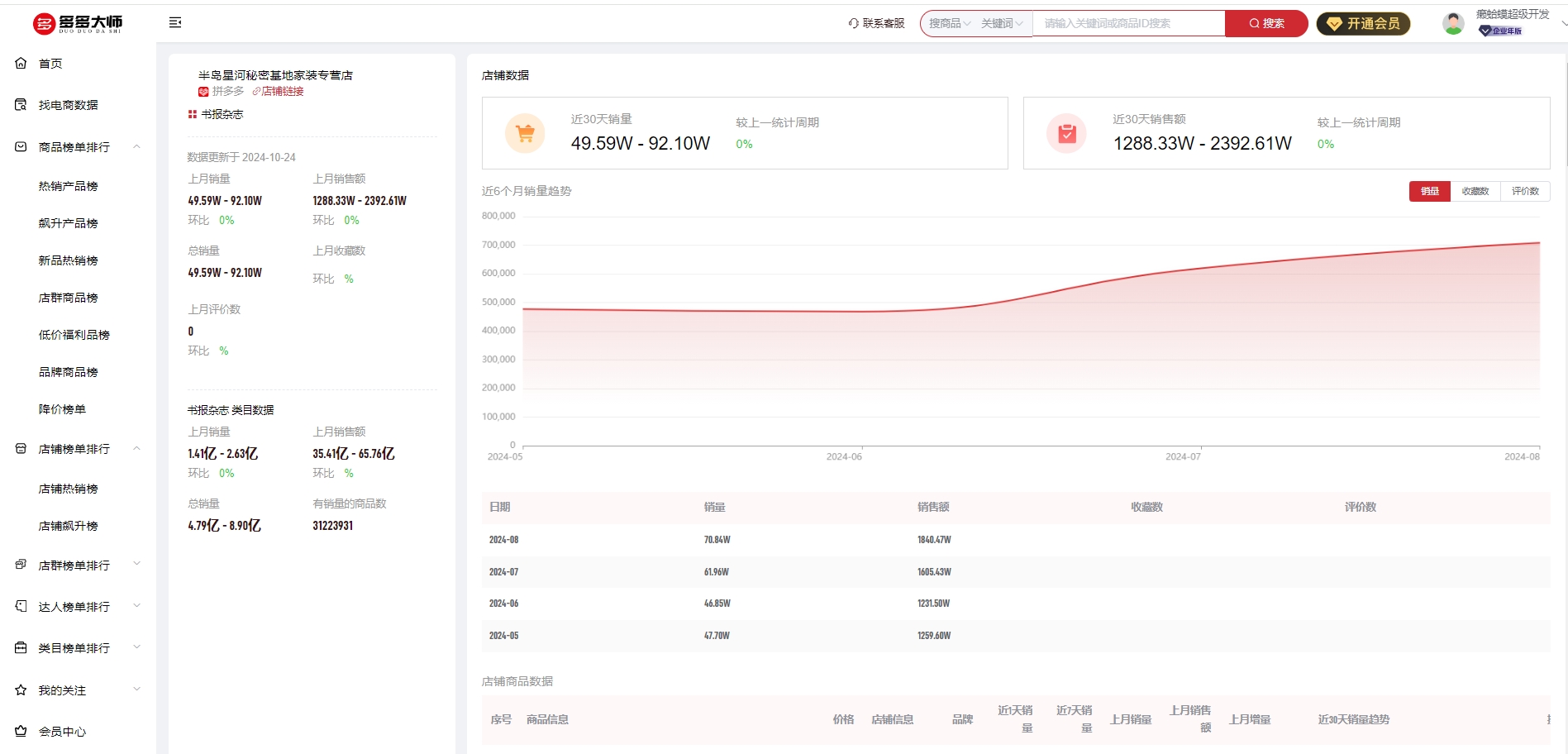1568x754 pixels.
Task: Click the 找电商数据 search icon
Action: coord(21,105)
